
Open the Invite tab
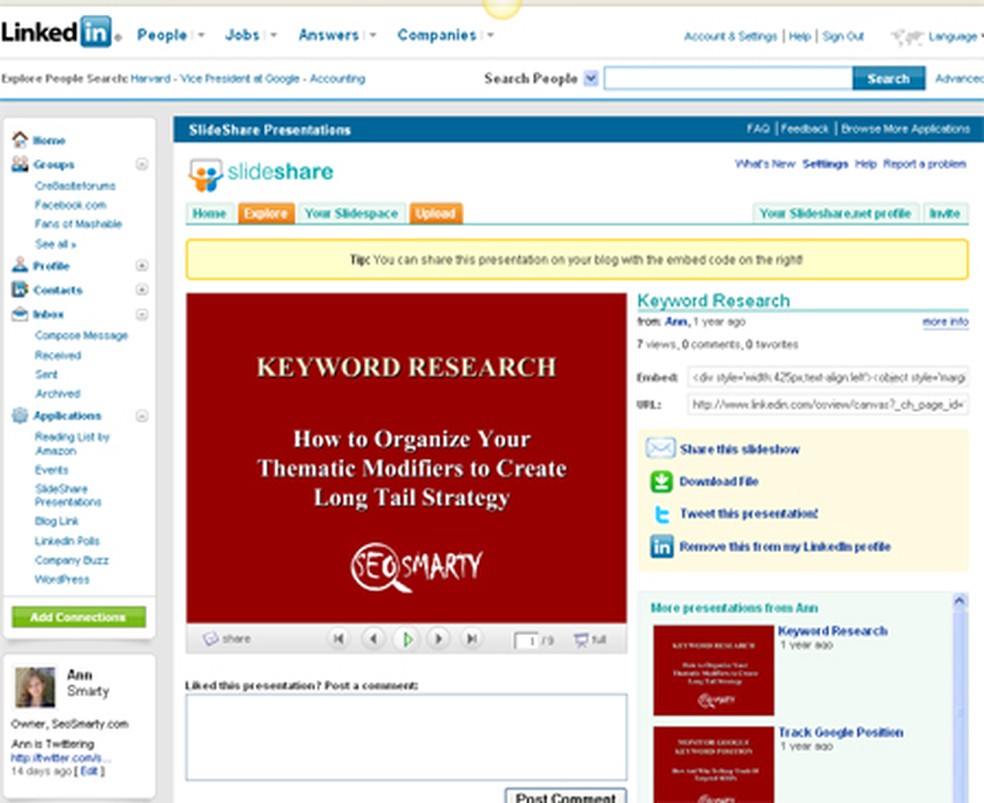[x=945, y=213]
